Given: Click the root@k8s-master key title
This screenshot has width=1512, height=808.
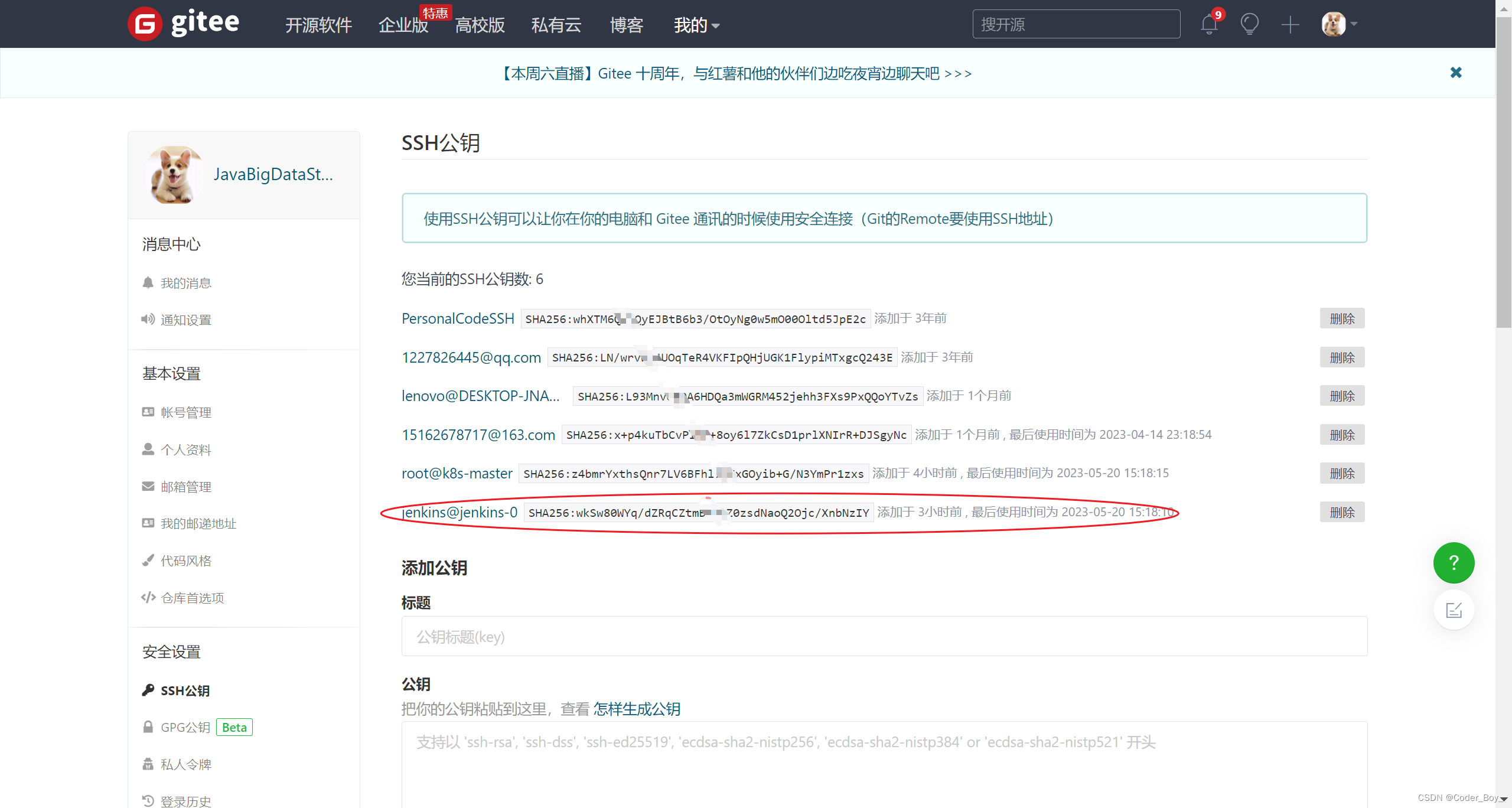Looking at the screenshot, I should (457, 473).
